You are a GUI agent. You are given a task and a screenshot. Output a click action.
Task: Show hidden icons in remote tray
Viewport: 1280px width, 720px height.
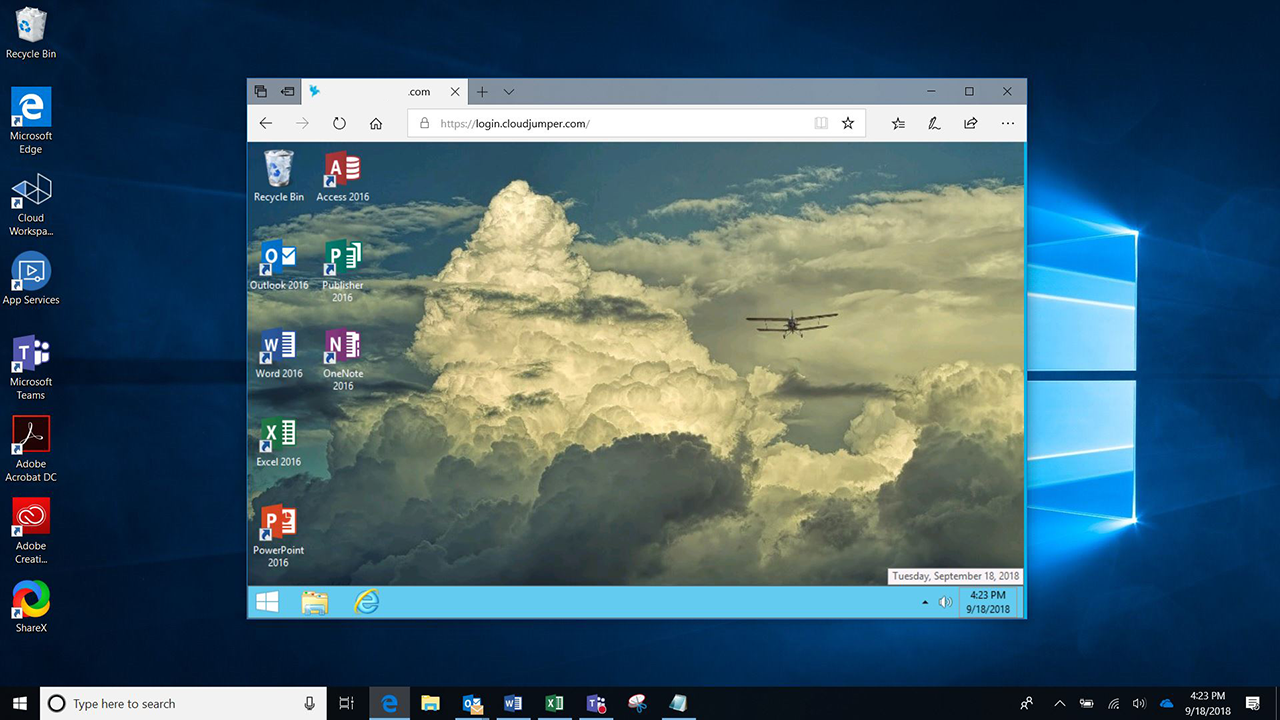[924, 603]
